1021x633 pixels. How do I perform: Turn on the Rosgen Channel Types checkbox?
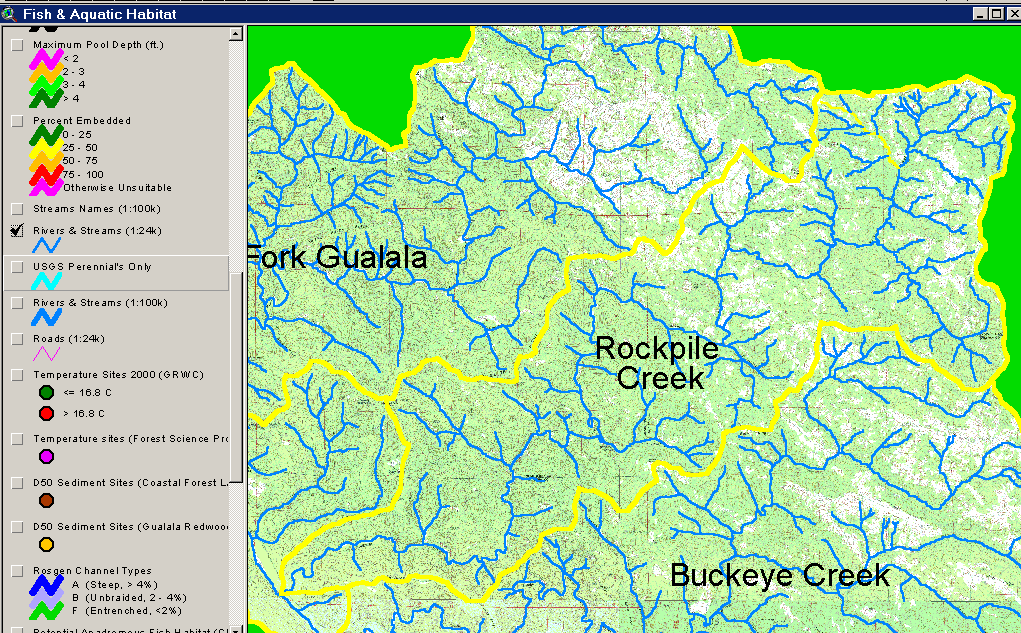click(18, 571)
